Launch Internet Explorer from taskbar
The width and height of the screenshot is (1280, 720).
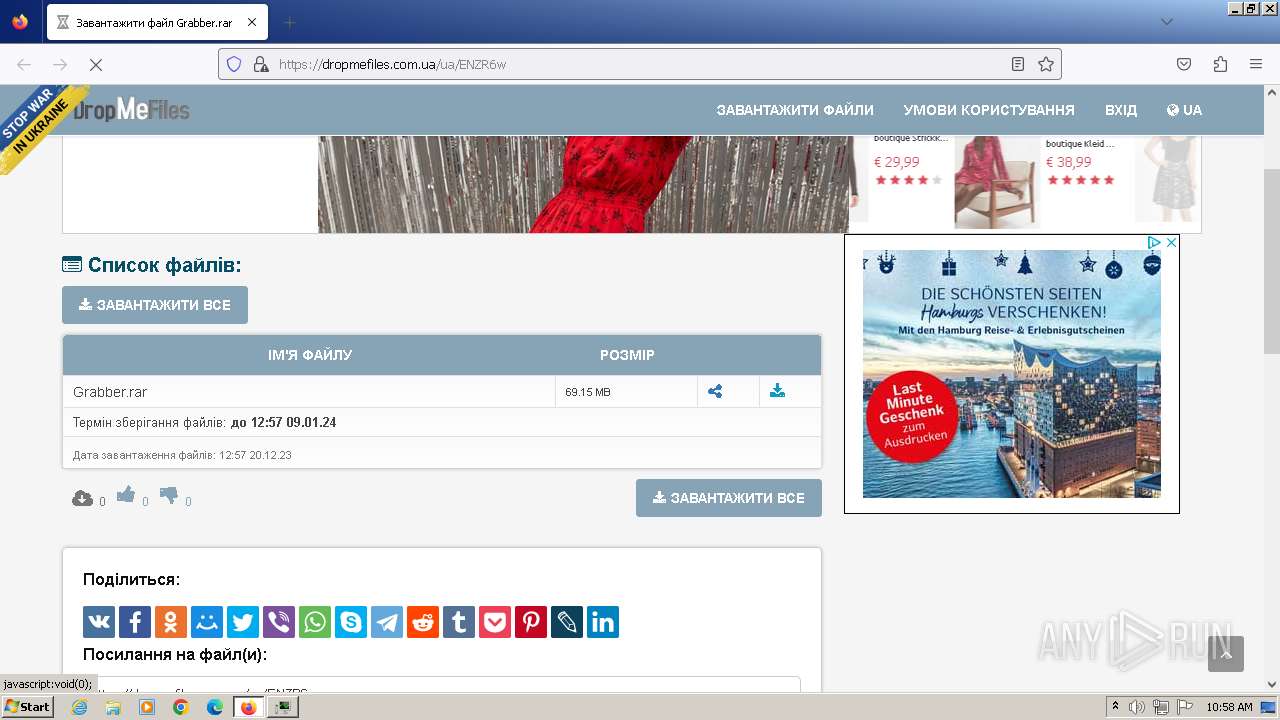[x=80, y=707]
